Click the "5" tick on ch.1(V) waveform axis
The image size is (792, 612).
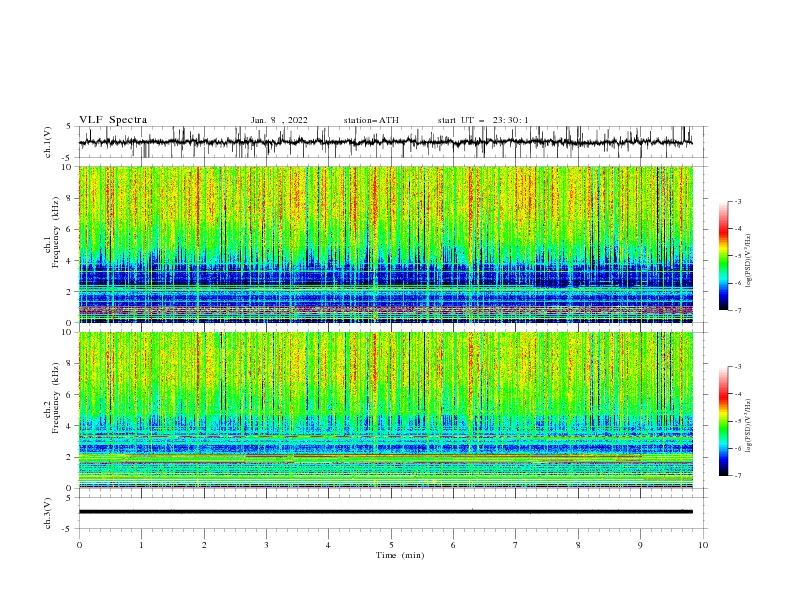70,127
